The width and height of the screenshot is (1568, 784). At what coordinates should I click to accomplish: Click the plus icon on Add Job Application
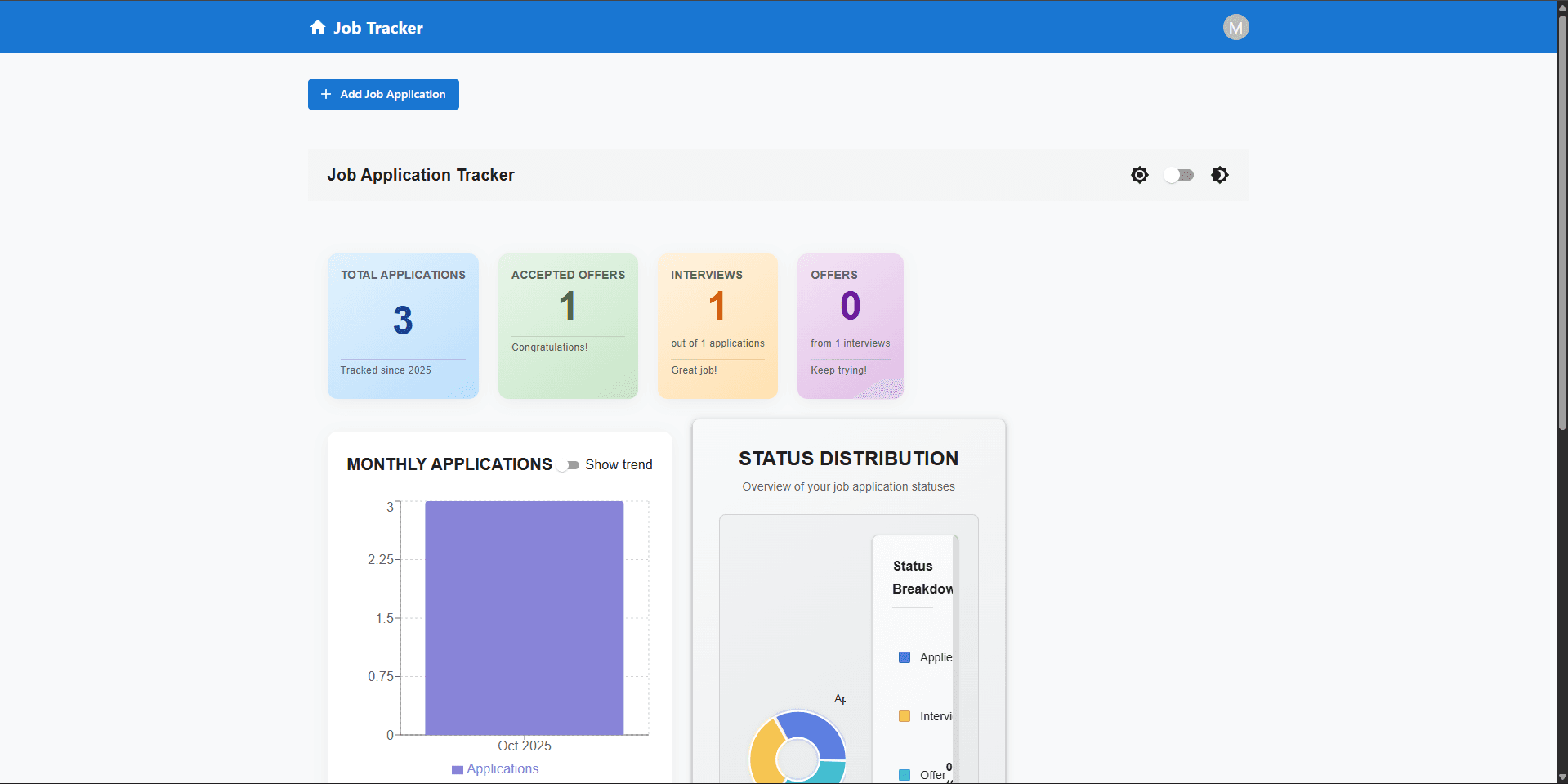326,94
